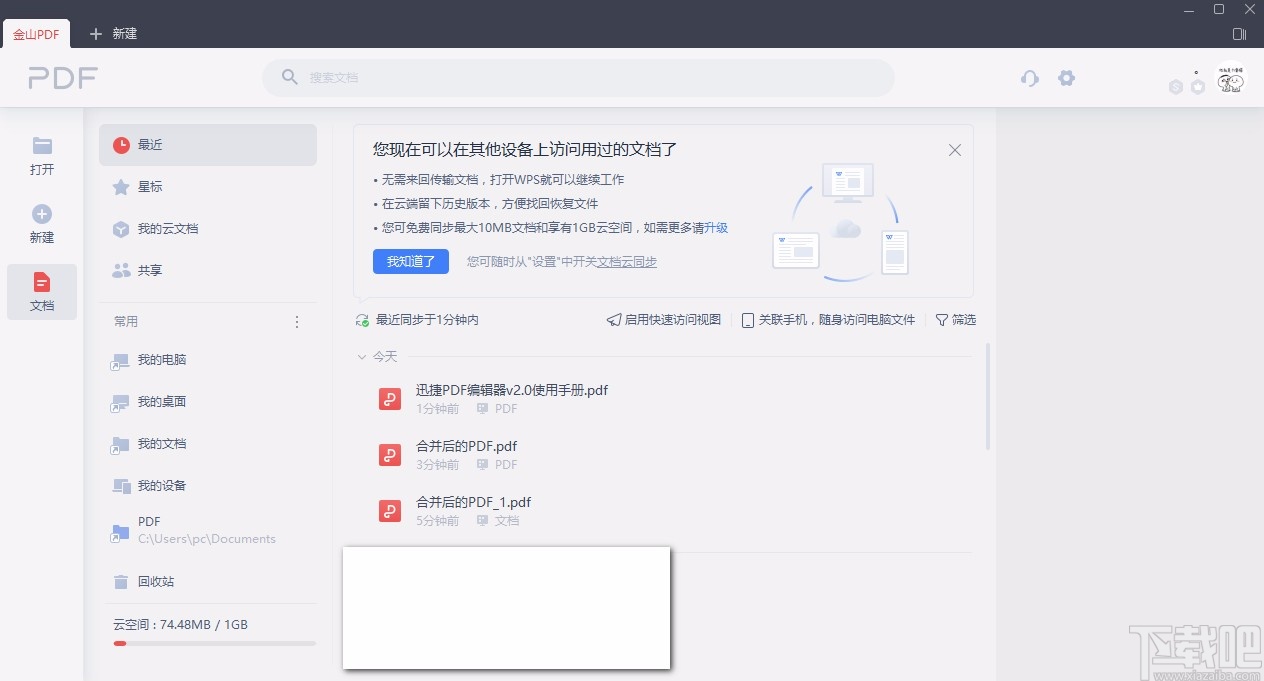Click 关联手机，随身访问电脑文件

829,320
